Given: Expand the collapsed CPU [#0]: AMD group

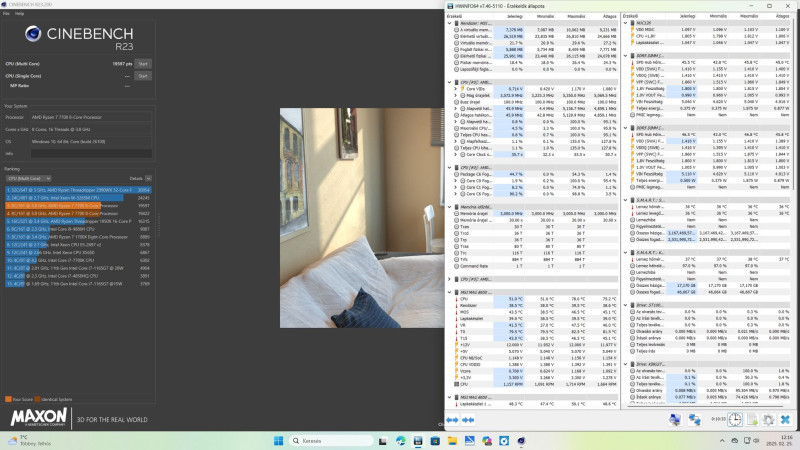Looking at the screenshot, I should 449,280.
